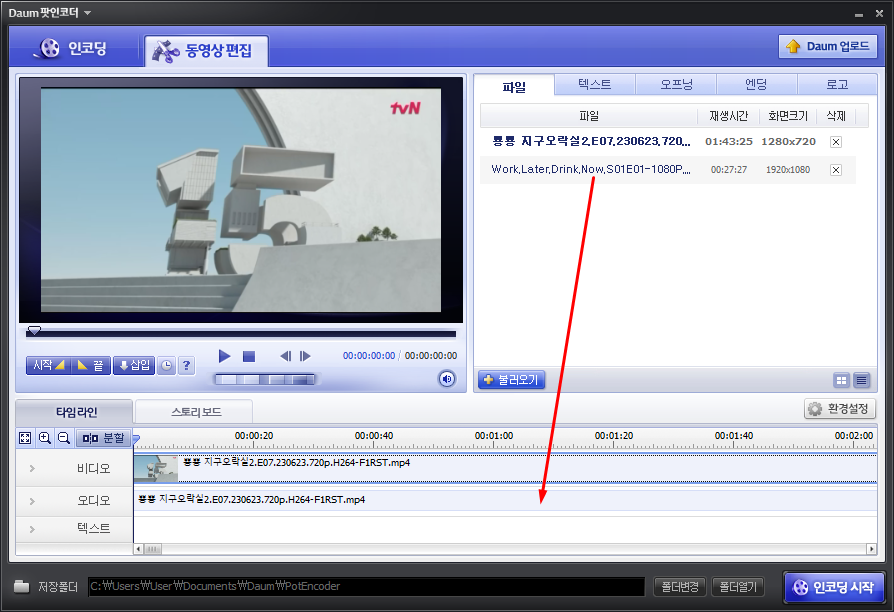
Task: Expand the 비디오 track
Action: click(x=32, y=468)
